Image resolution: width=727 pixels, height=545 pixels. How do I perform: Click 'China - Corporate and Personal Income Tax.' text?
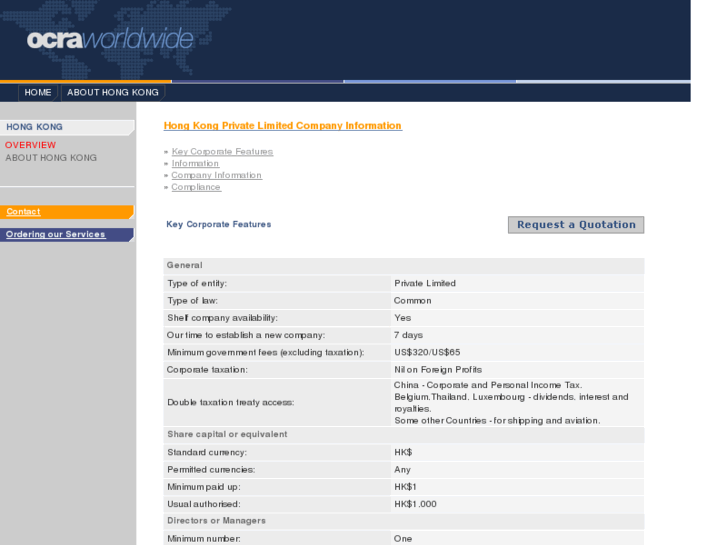tap(488, 385)
